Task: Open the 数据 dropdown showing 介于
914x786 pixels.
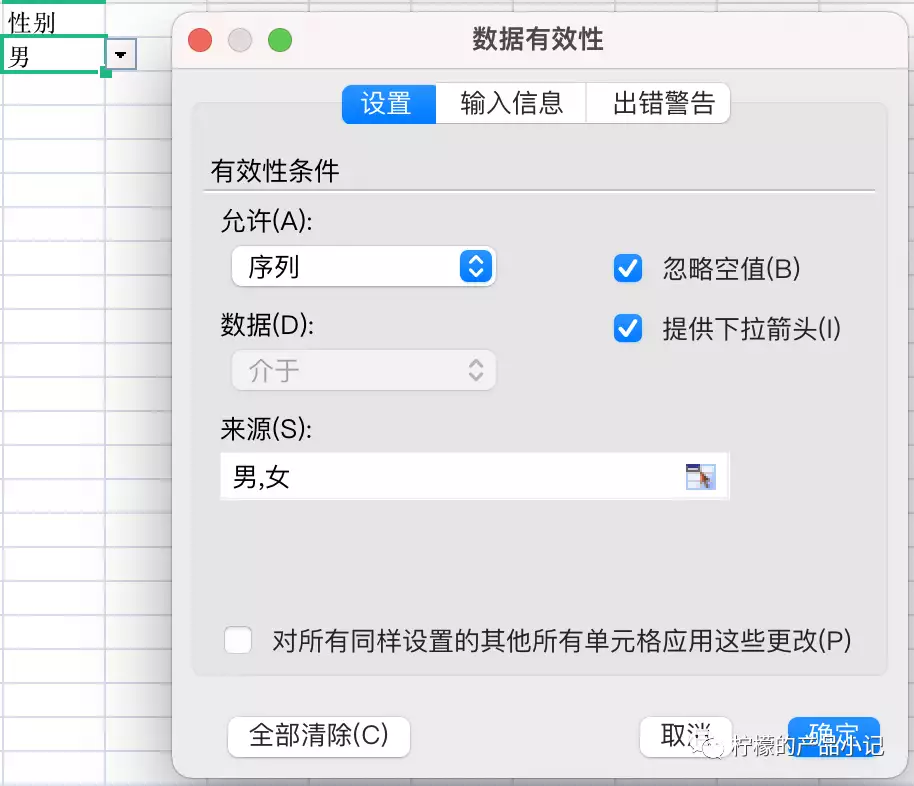Action: [363, 371]
